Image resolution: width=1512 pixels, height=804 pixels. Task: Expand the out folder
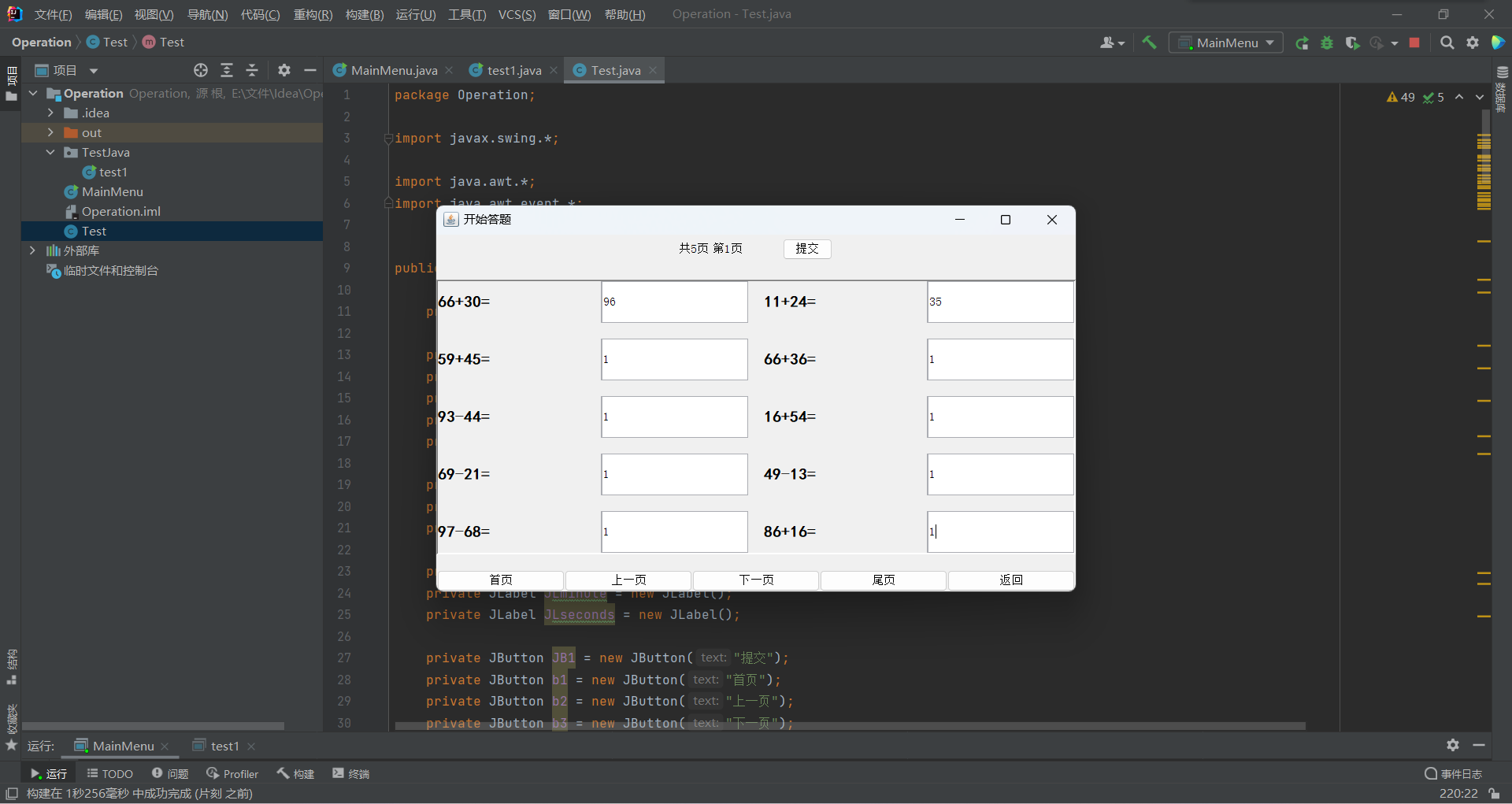[50, 133]
